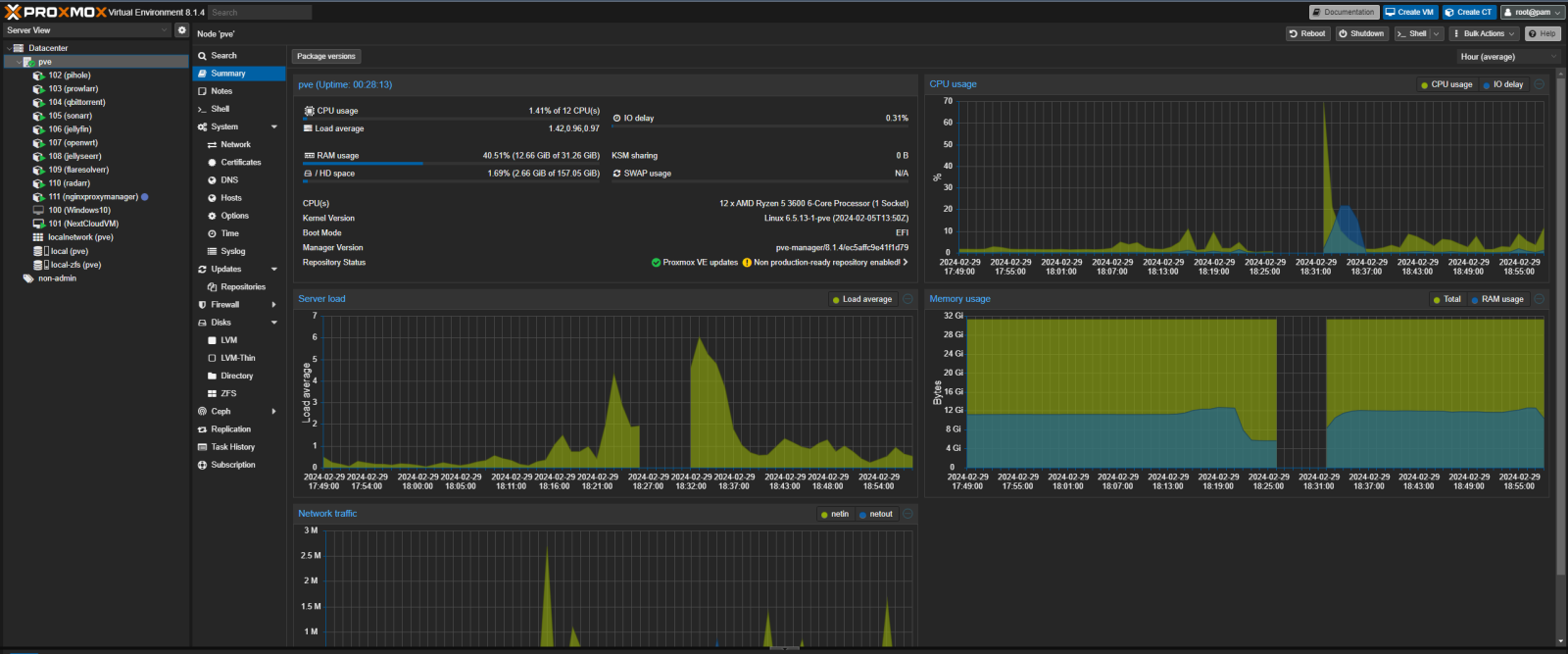Open localnetwork (pve) SDN zone
The width and height of the screenshot is (1568, 654).
tap(81, 237)
